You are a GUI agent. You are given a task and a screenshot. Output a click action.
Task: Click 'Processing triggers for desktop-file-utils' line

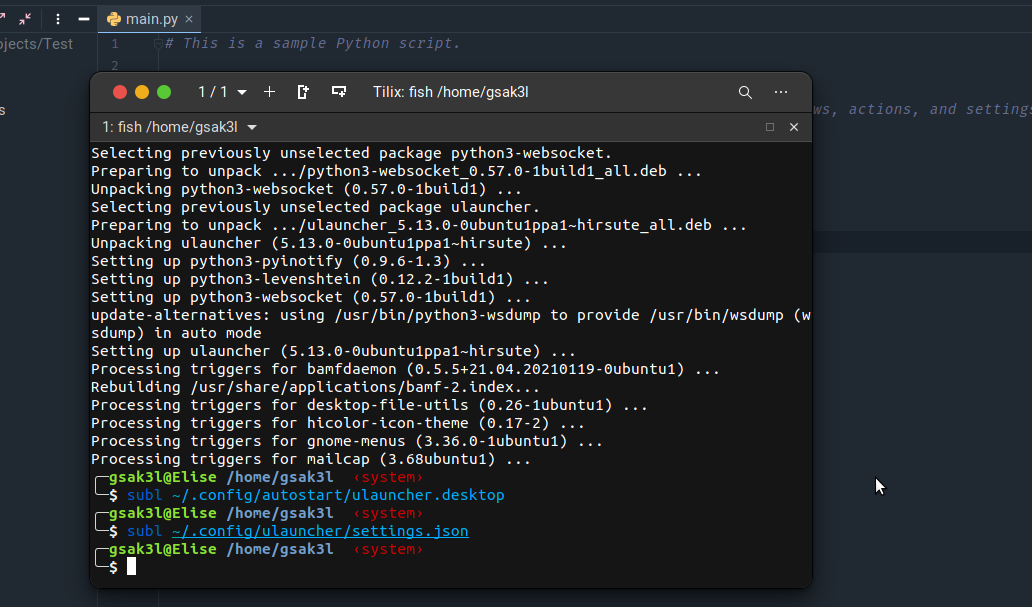point(369,405)
